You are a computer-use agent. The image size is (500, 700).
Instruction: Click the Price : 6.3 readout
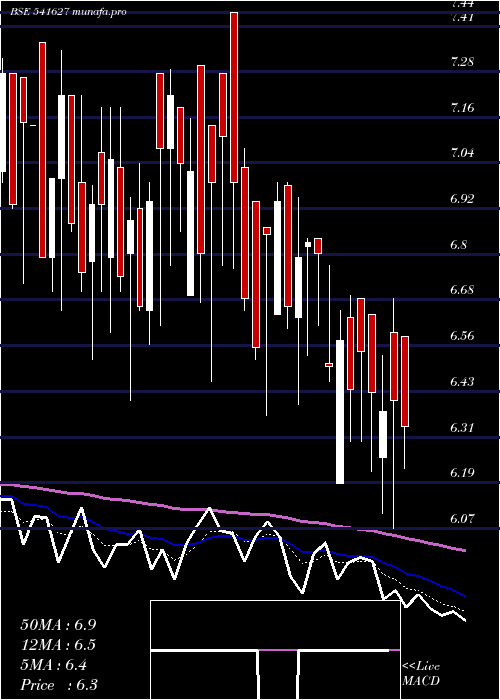click(x=59, y=685)
